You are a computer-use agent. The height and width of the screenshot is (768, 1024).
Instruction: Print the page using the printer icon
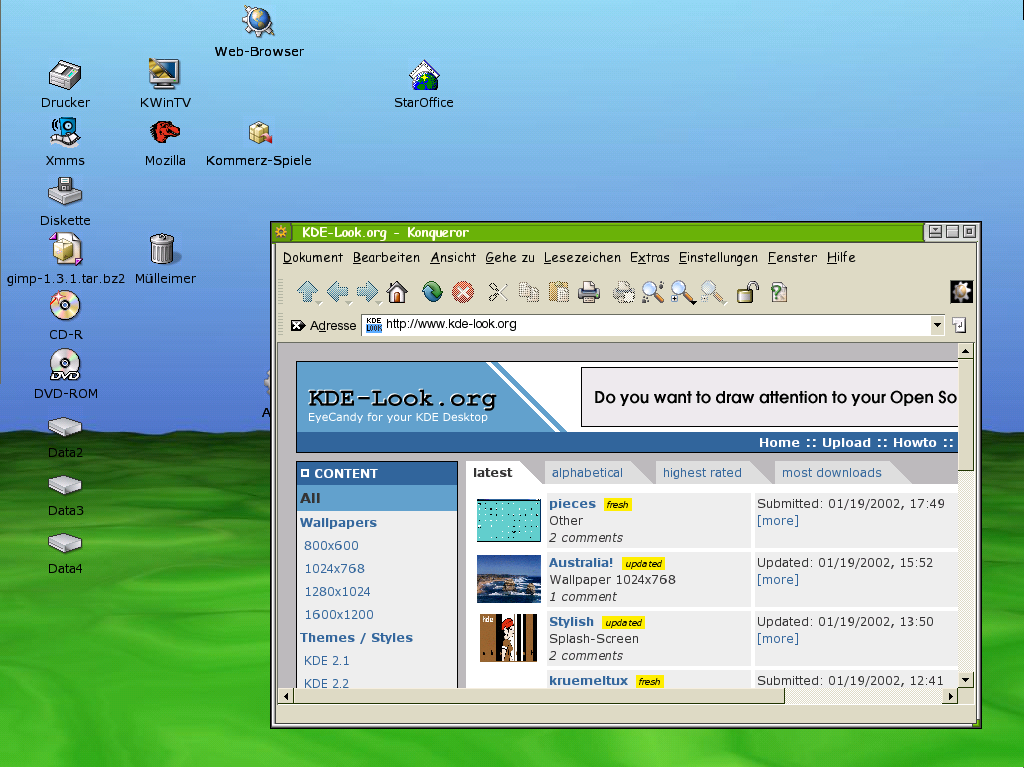coord(588,292)
